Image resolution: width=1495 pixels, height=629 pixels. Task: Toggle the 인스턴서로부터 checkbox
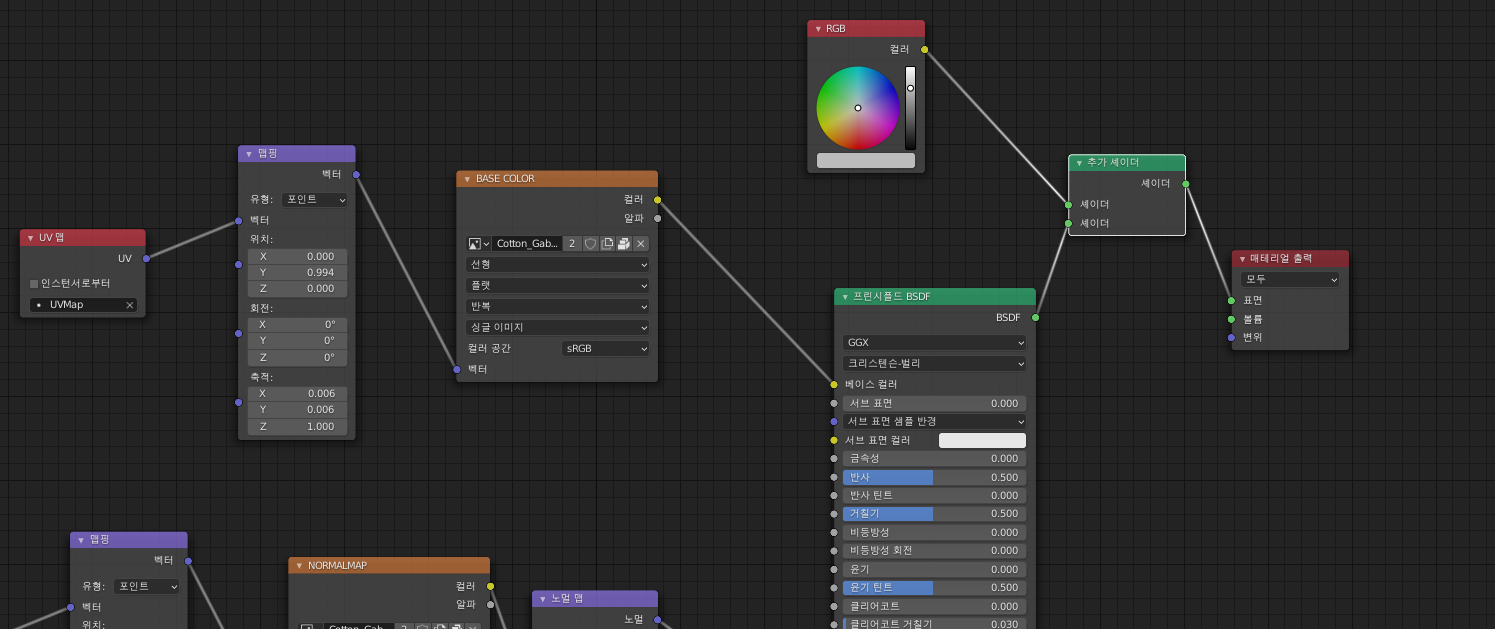[x=34, y=283]
